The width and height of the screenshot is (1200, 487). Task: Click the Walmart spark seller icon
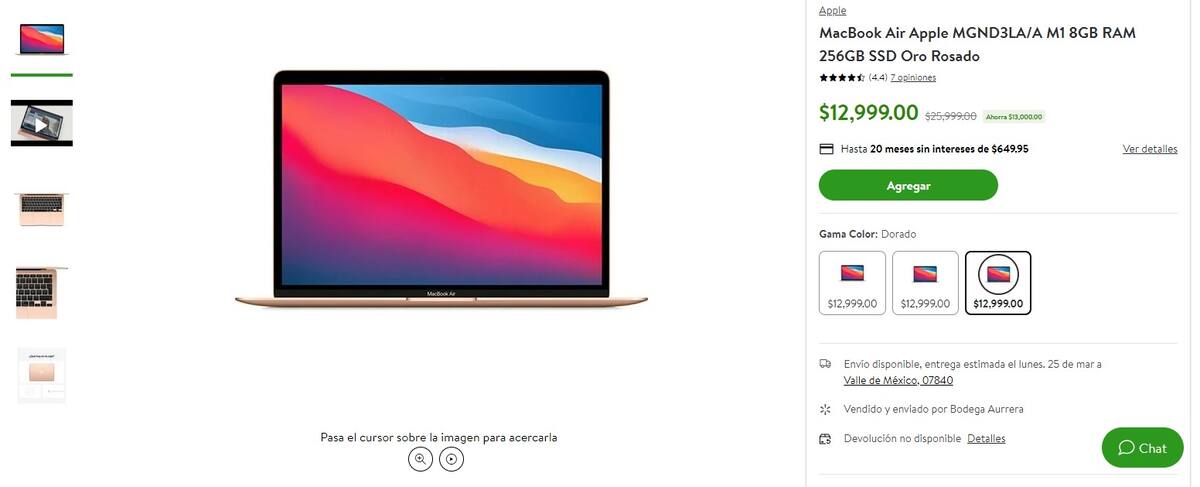pos(825,409)
